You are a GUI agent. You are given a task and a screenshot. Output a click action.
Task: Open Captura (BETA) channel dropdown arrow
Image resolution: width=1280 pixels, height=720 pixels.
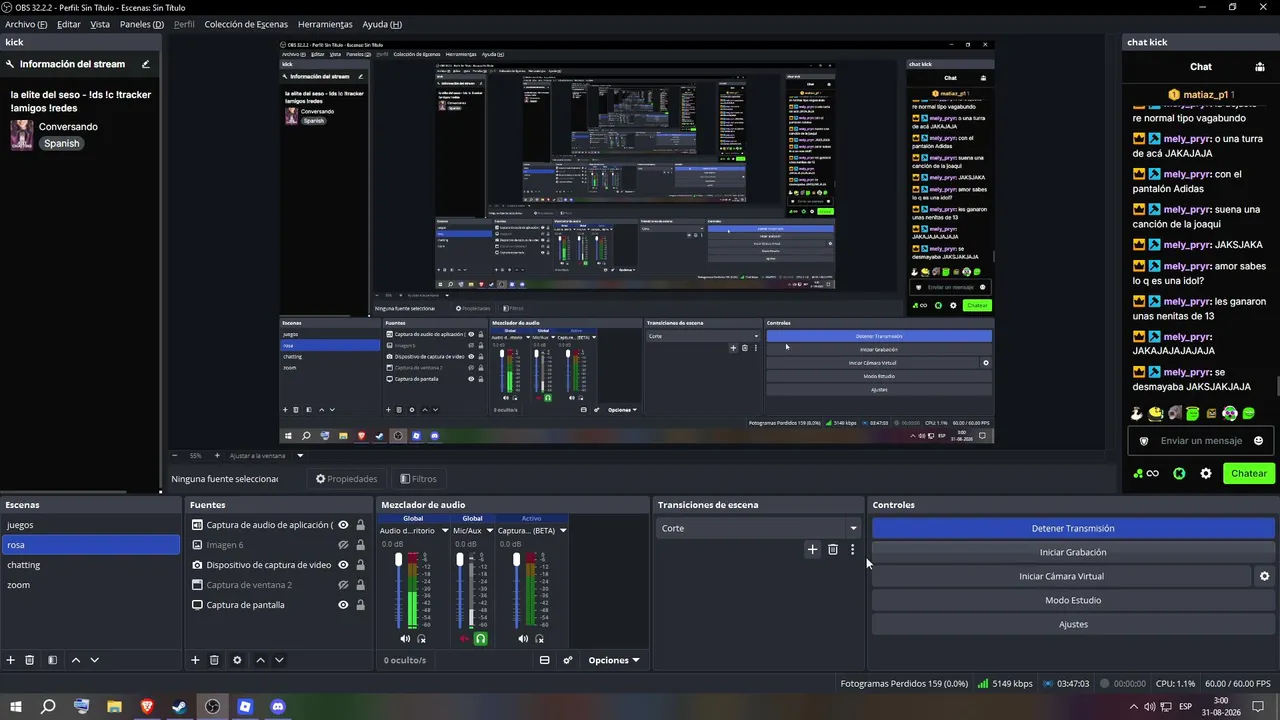tap(563, 531)
